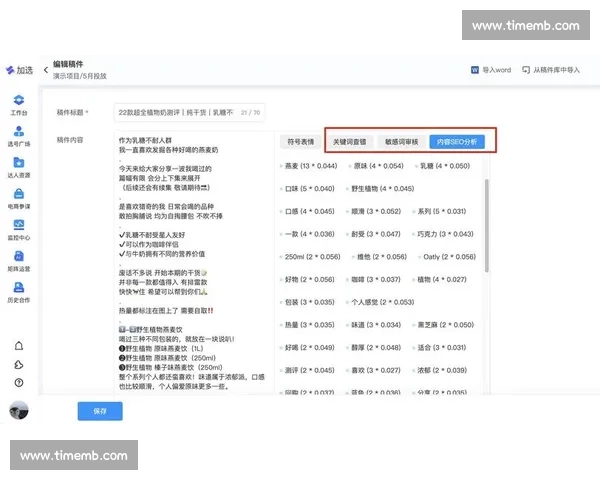This screenshot has height=480, width=600.
Task: Click keyword 耐受 (3 * 0.047)
Action: point(376,234)
